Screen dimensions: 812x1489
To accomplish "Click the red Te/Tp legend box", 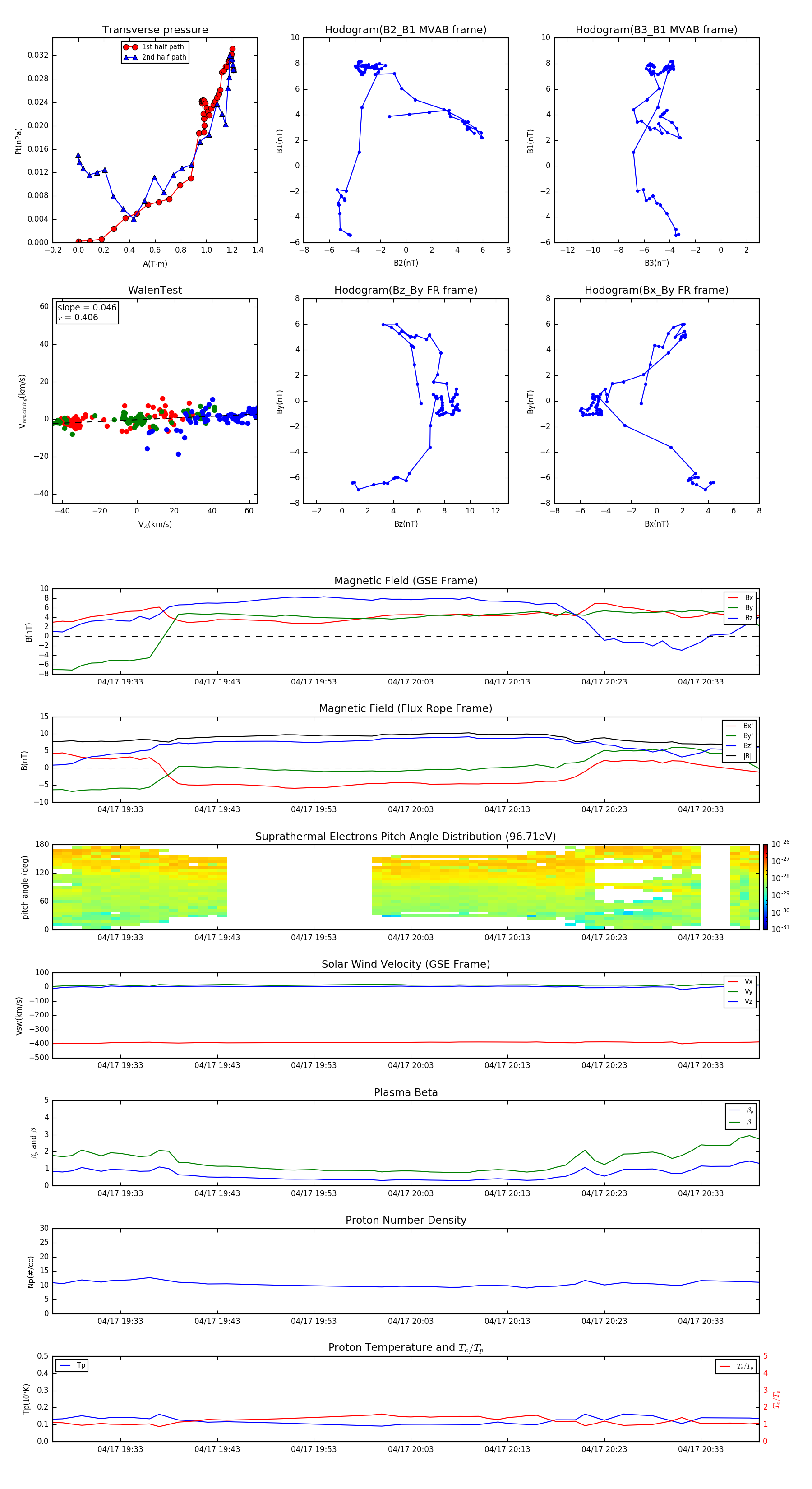I will pyautogui.click(x=735, y=1366).
